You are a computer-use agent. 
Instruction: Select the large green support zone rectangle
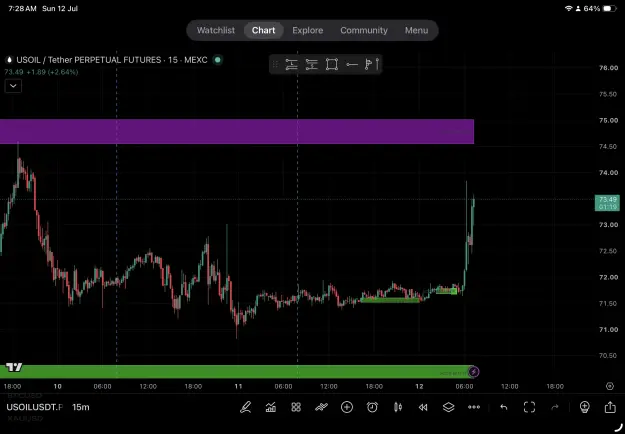(237, 372)
